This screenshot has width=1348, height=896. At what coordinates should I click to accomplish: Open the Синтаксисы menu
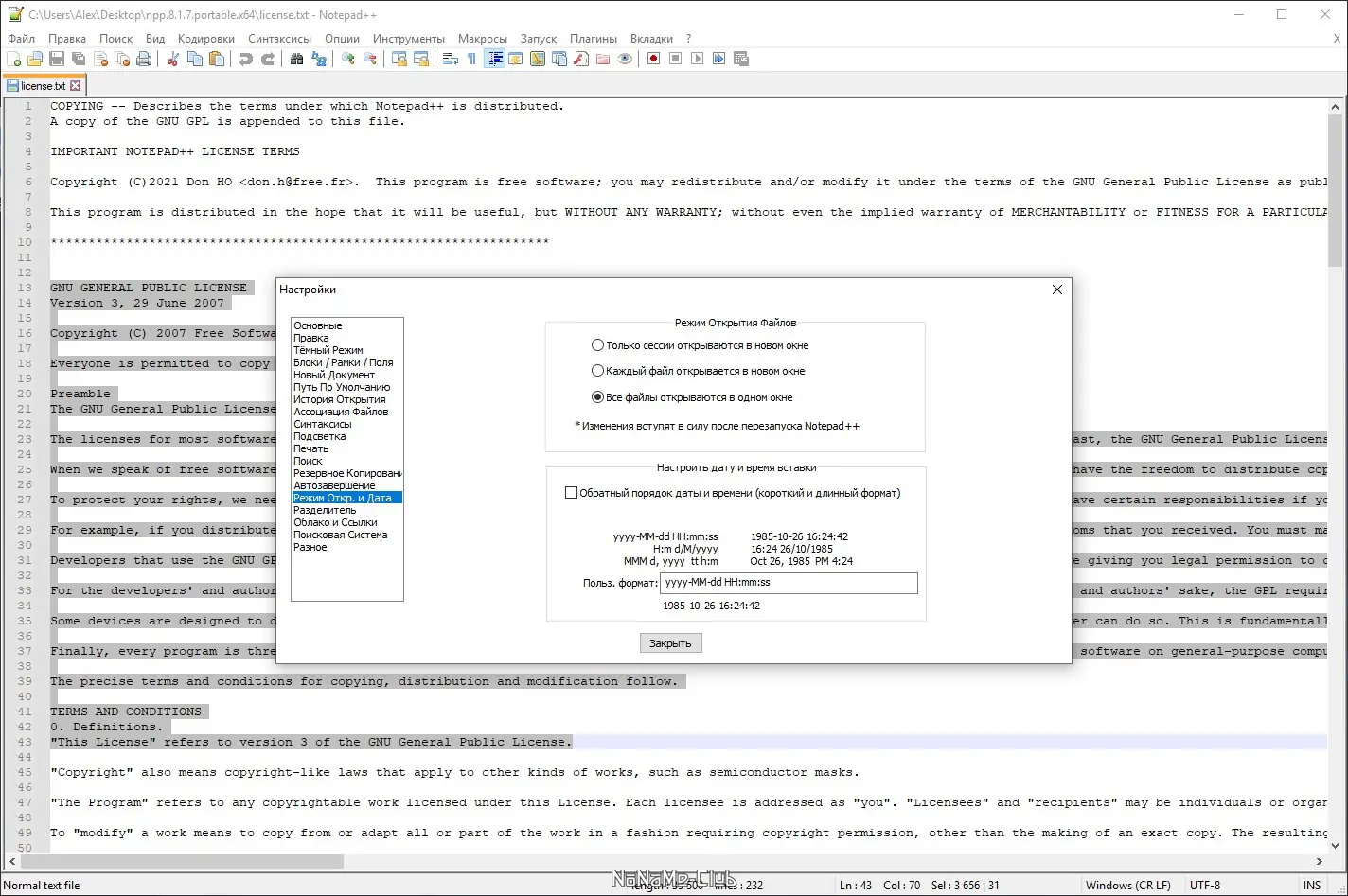(280, 39)
